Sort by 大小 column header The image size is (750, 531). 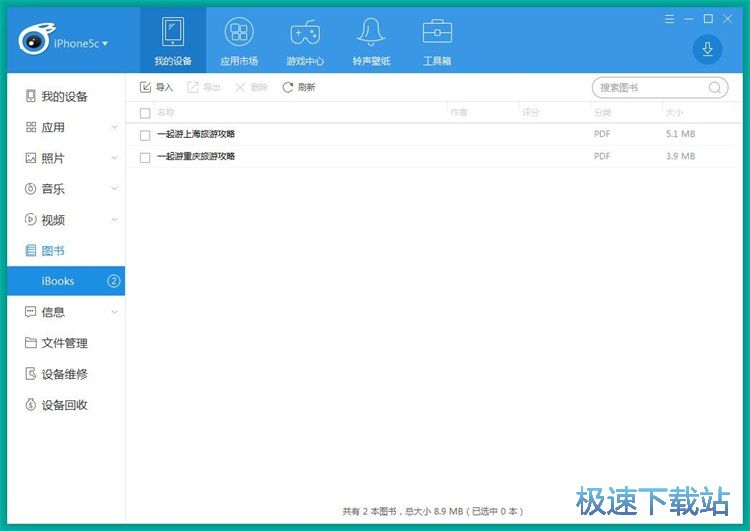674,112
